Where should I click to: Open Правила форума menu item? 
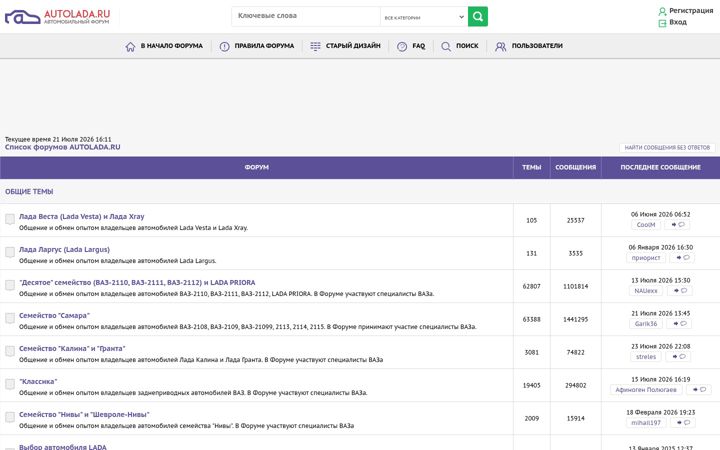pos(257,46)
